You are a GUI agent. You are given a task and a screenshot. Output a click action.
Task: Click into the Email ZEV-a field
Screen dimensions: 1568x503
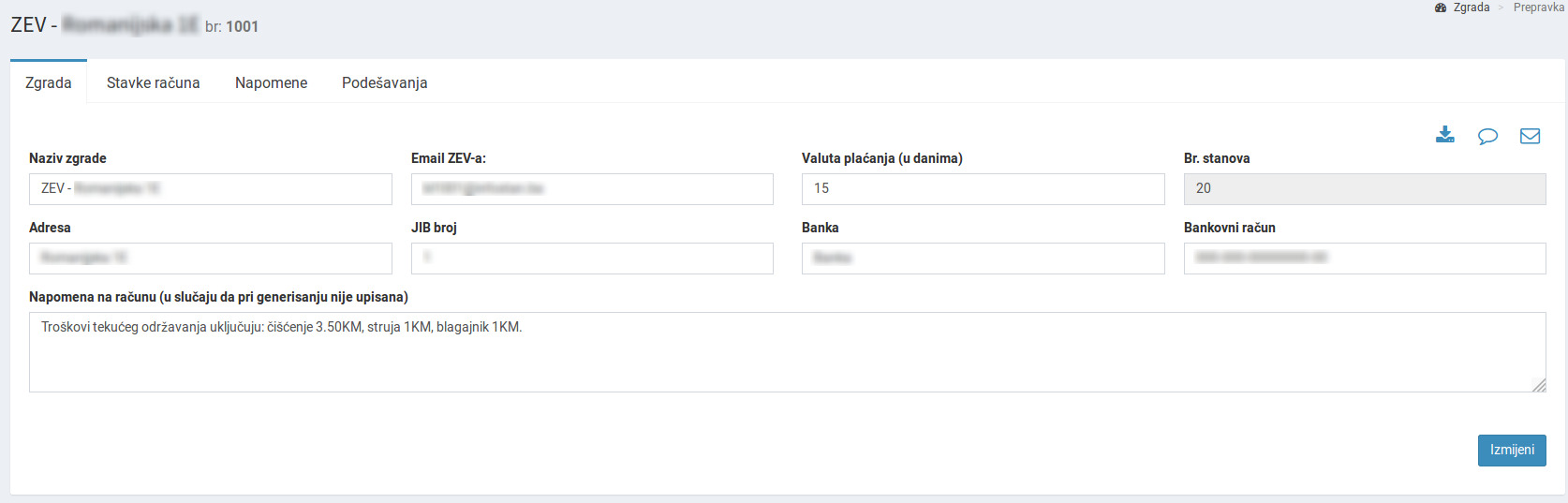coord(592,189)
